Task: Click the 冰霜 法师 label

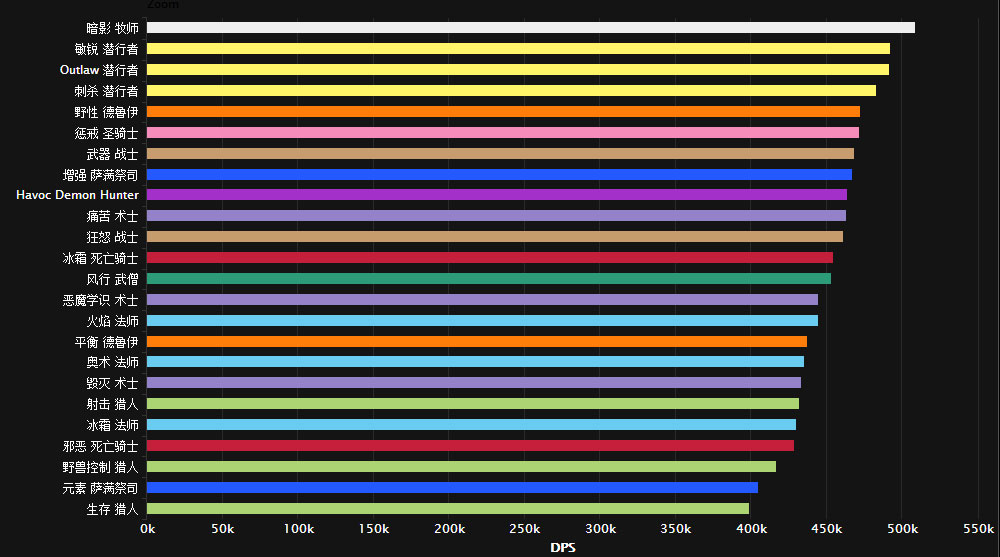Action: pos(112,426)
